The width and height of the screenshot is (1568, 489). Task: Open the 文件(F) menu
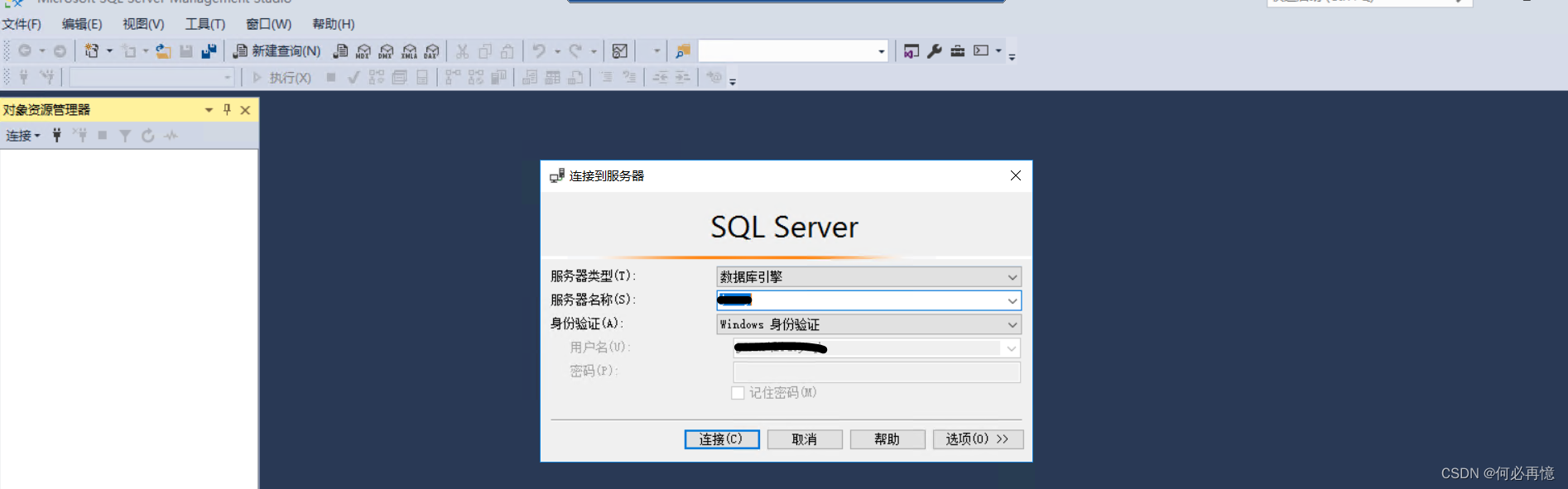click(22, 24)
